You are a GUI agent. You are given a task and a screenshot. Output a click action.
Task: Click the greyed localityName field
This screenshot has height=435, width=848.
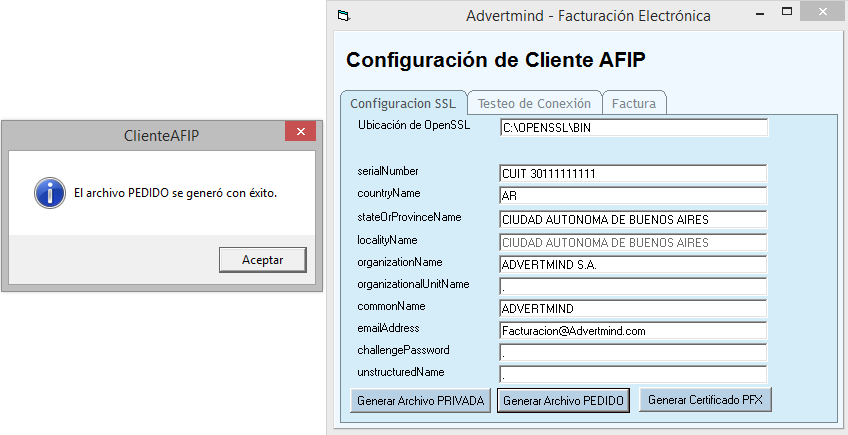[x=633, y=242]
